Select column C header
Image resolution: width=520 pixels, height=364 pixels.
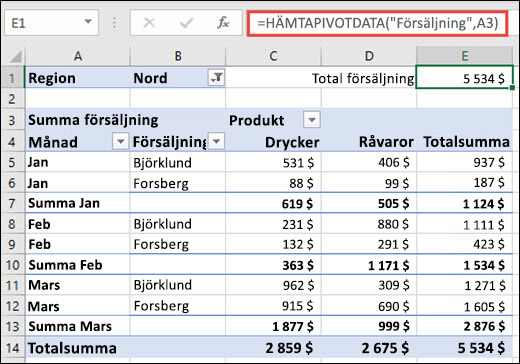273,56
